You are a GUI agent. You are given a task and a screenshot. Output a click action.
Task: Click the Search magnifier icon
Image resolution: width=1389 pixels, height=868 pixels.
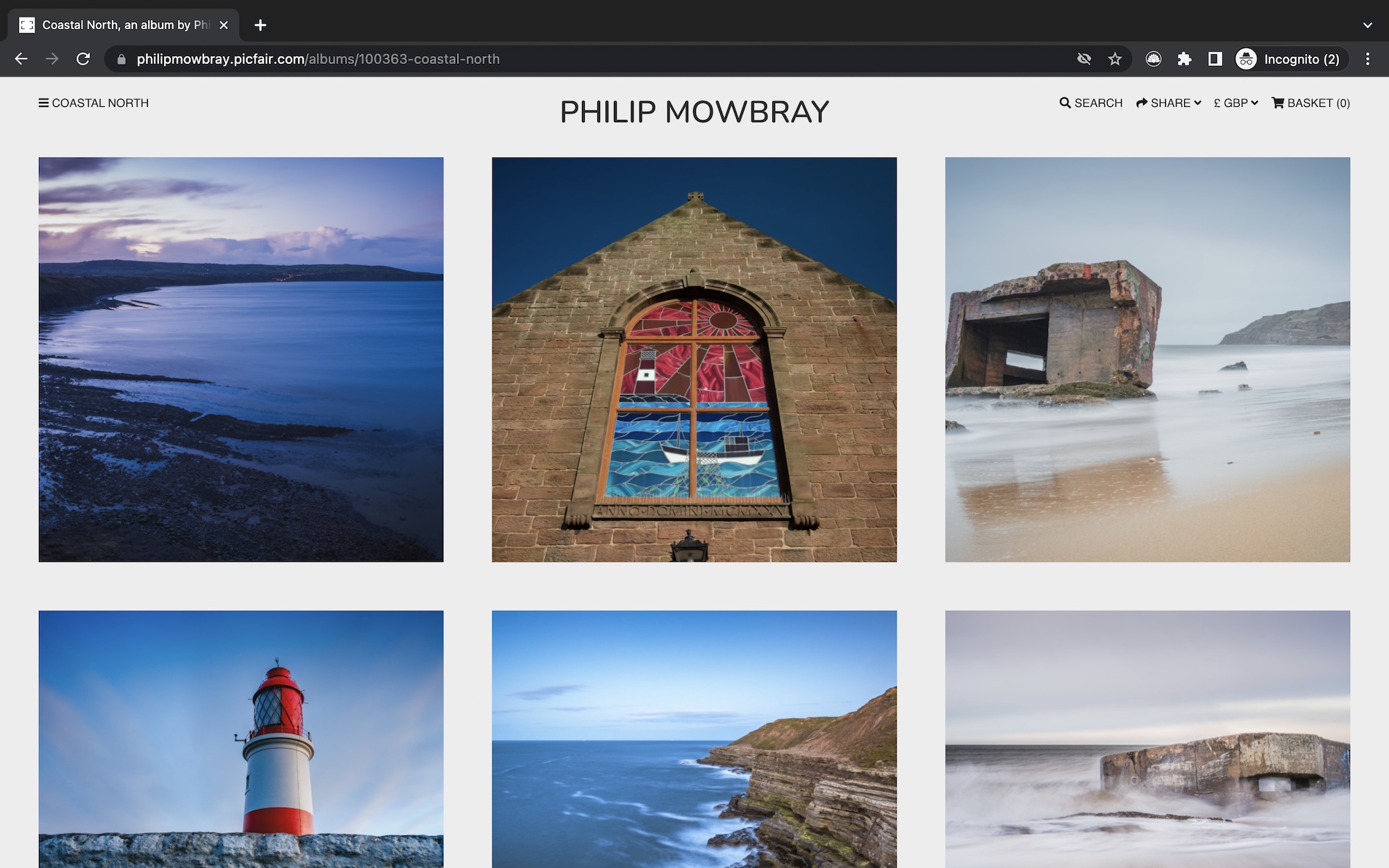[1065, 103]
